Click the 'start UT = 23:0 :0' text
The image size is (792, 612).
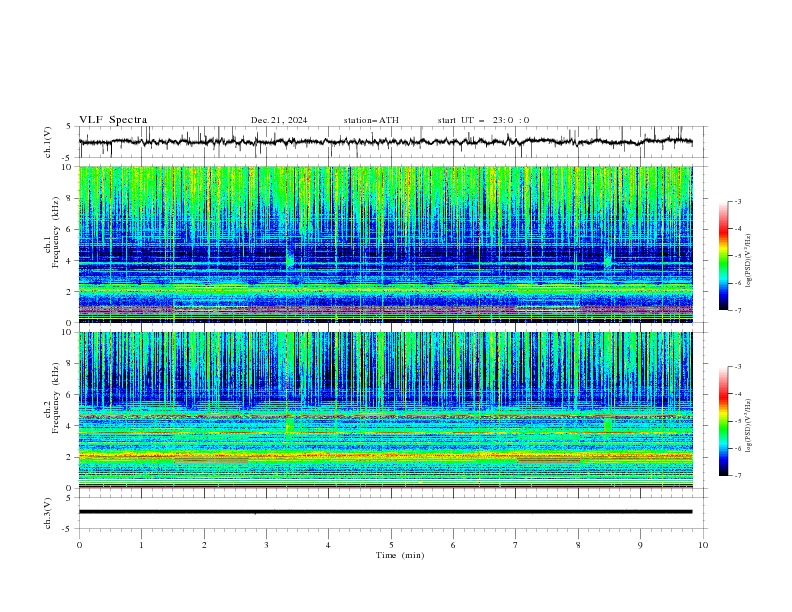click(483, 120)
